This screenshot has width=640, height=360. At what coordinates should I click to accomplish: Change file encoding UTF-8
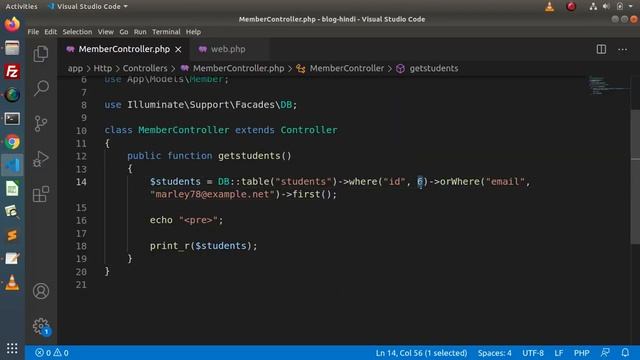click(533, 353)
